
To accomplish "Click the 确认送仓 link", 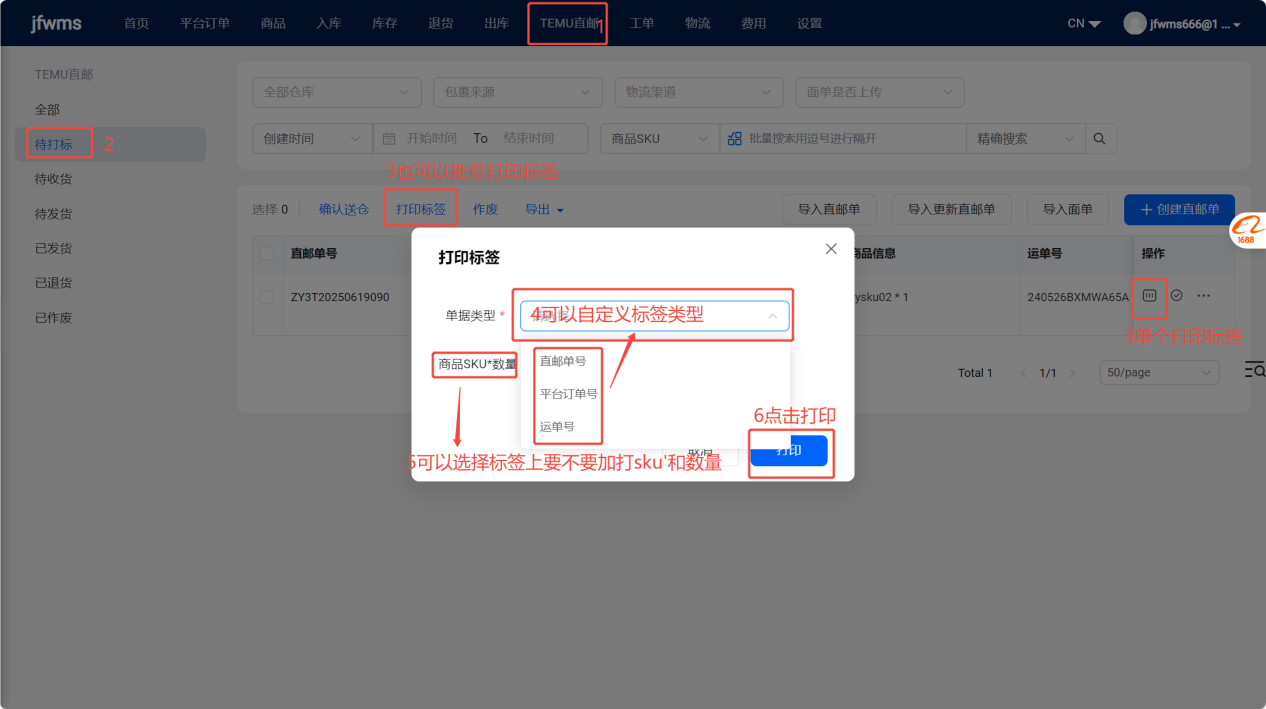I will click(344, 210).
